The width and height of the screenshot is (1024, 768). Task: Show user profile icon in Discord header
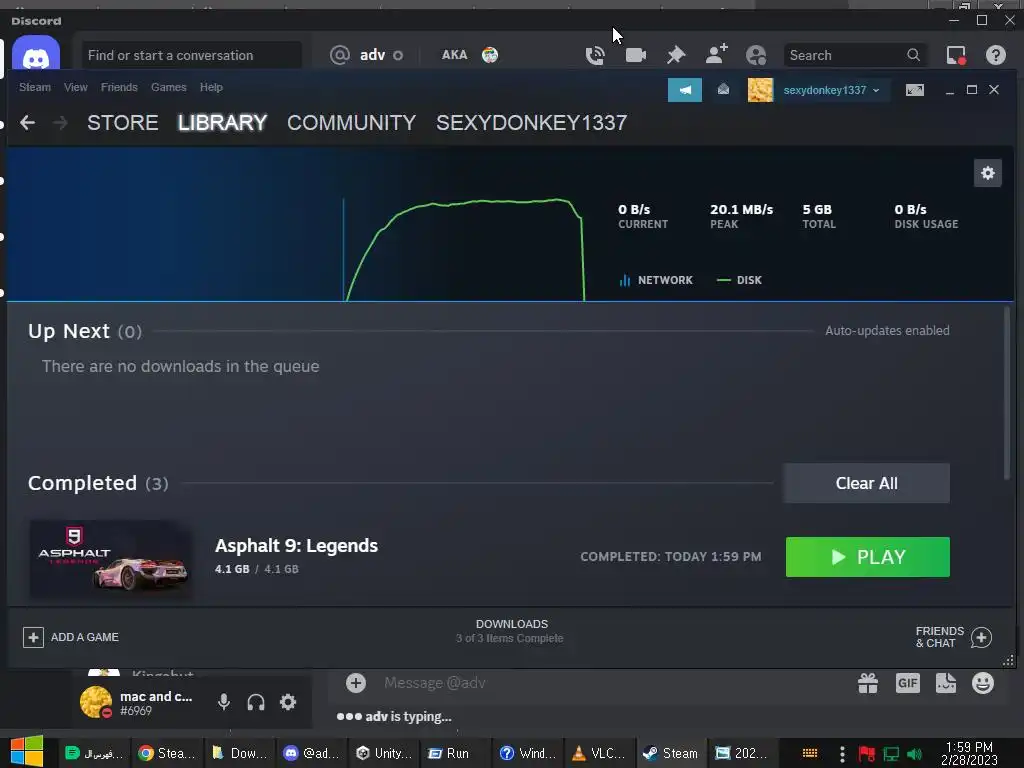tap(756, 56)
